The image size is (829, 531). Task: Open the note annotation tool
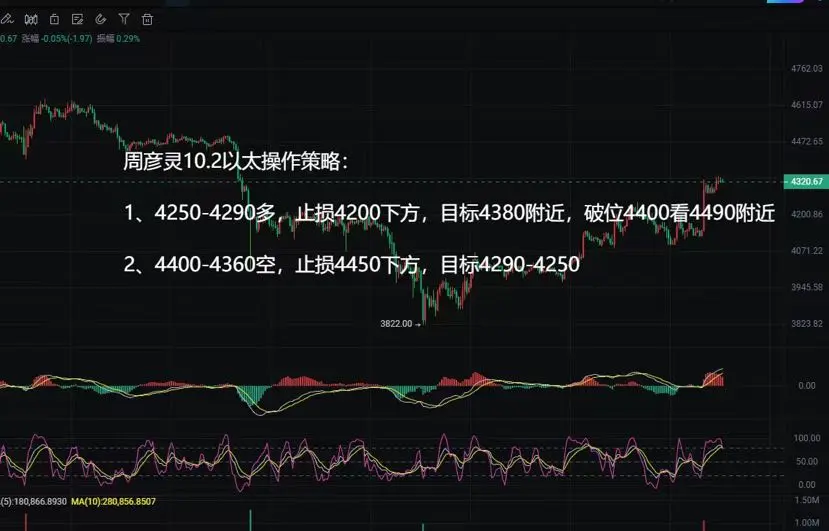pyautogui.click(x=77, y=20)
